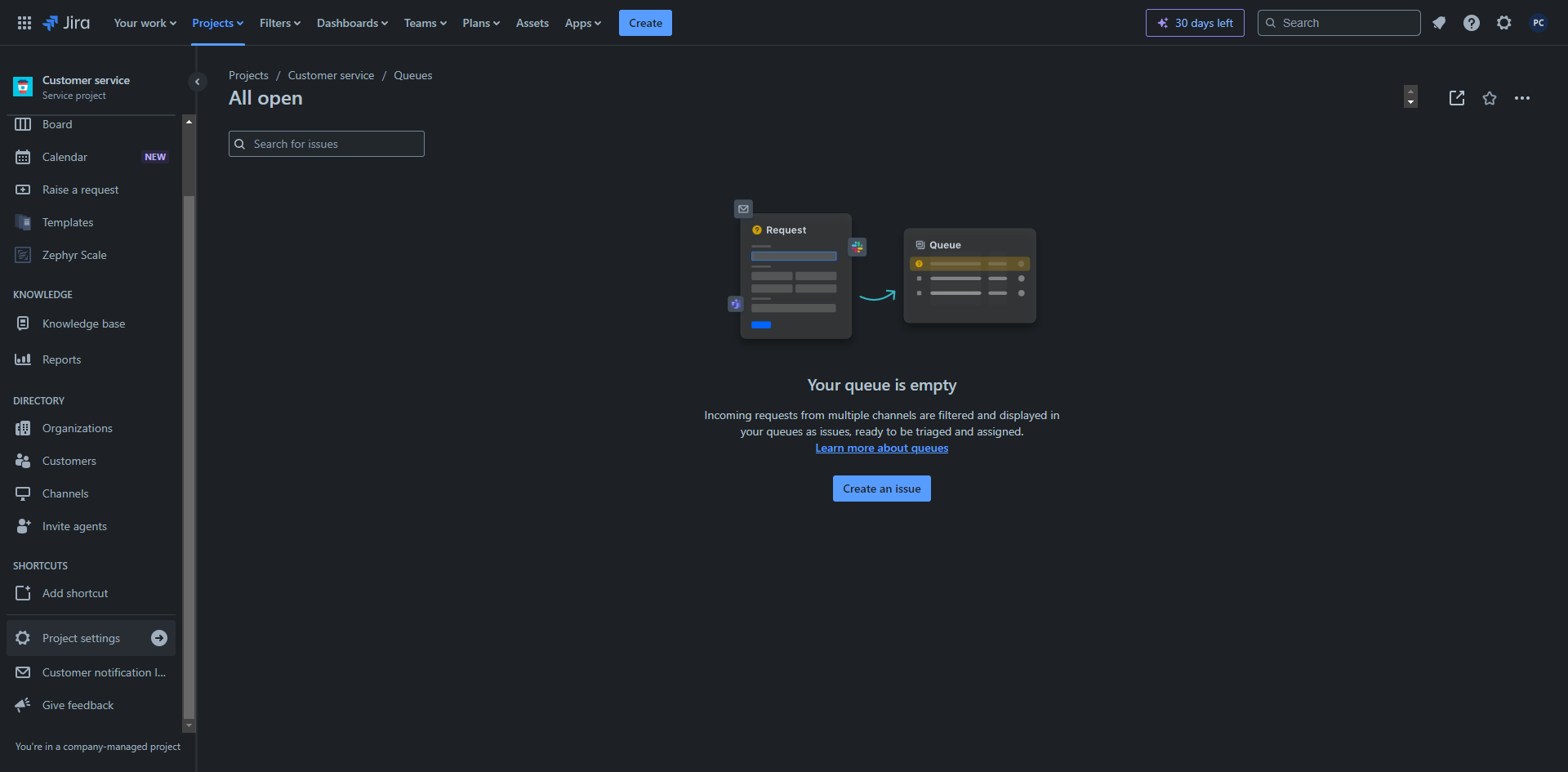Open notifications bell icon
1568x772 pixels.
(1439, 23)
